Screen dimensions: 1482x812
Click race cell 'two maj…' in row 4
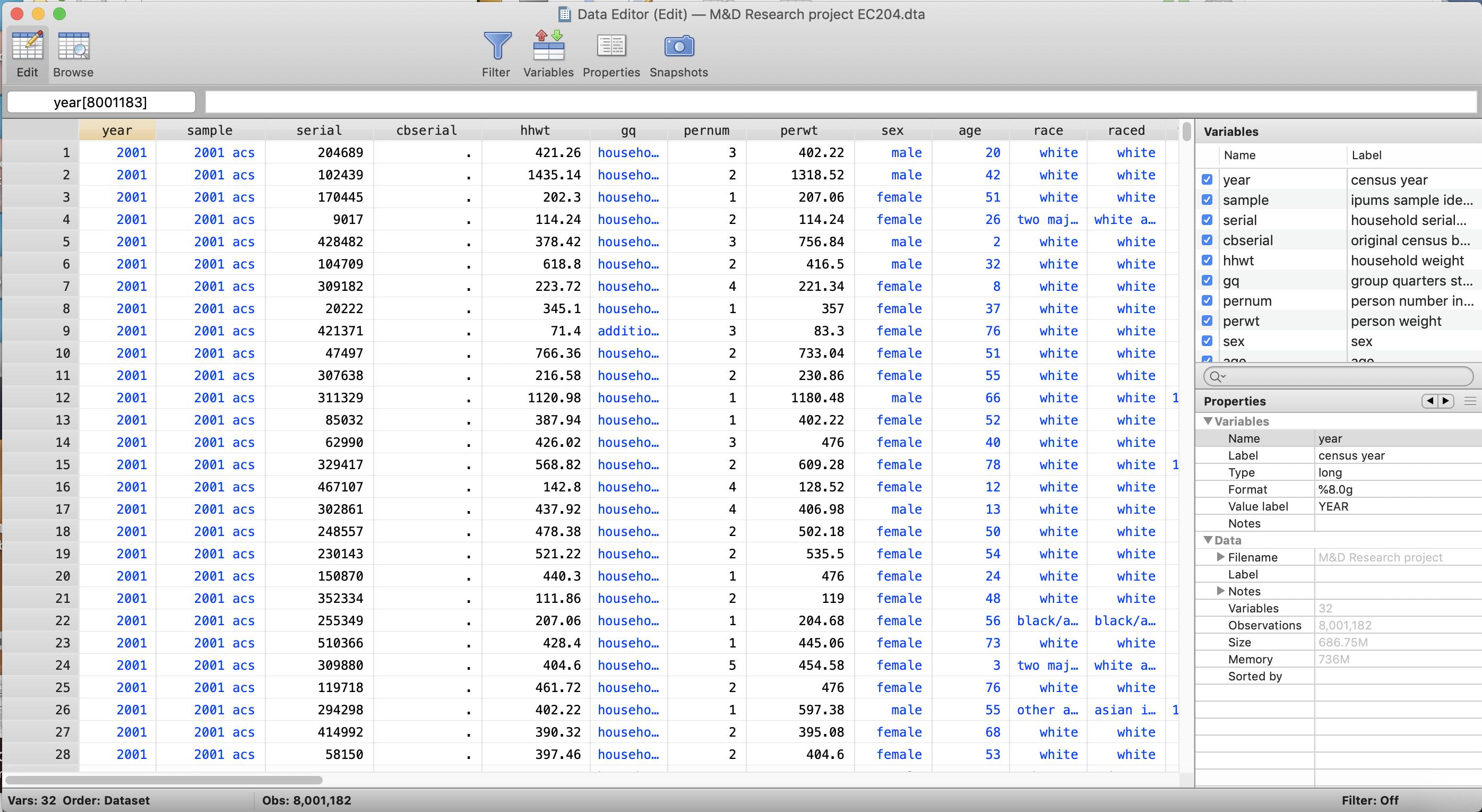pyautogui.click(x=1048, y=219)
